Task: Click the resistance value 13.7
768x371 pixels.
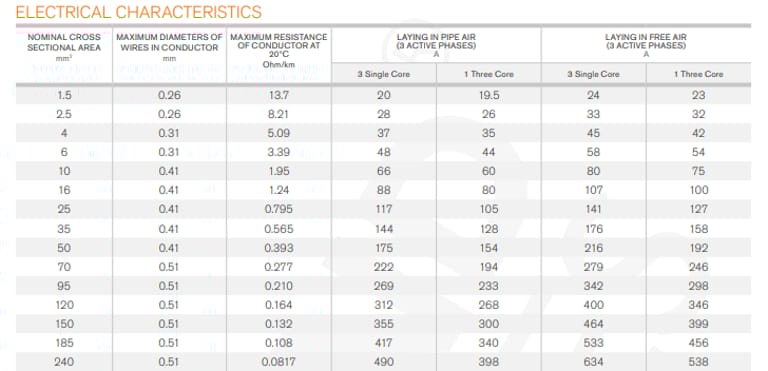Action: 279,95
